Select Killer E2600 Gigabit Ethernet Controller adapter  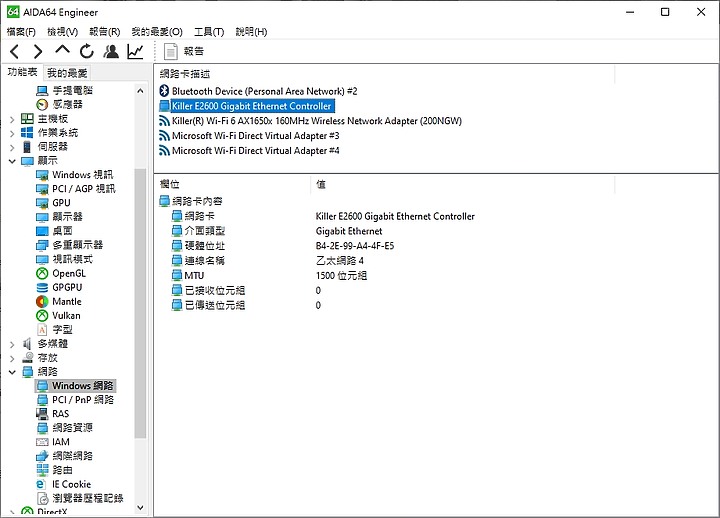coord(247,106)
